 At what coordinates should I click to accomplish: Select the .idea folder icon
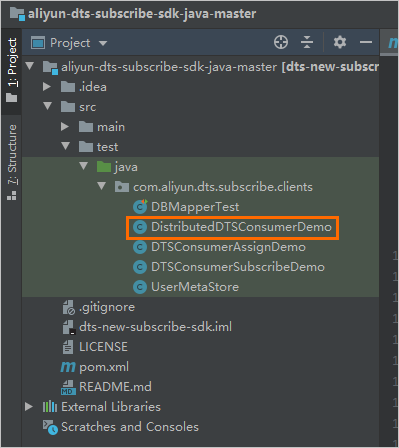tap(68, 87)
